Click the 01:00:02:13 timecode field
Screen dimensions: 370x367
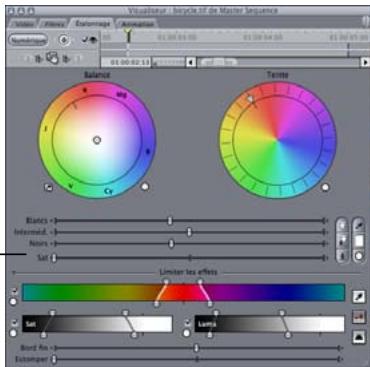[126, 62]
